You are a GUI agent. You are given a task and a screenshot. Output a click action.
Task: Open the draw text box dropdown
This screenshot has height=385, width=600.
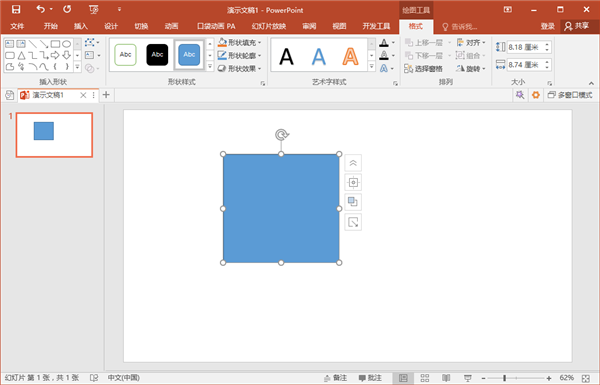(92, 55)
